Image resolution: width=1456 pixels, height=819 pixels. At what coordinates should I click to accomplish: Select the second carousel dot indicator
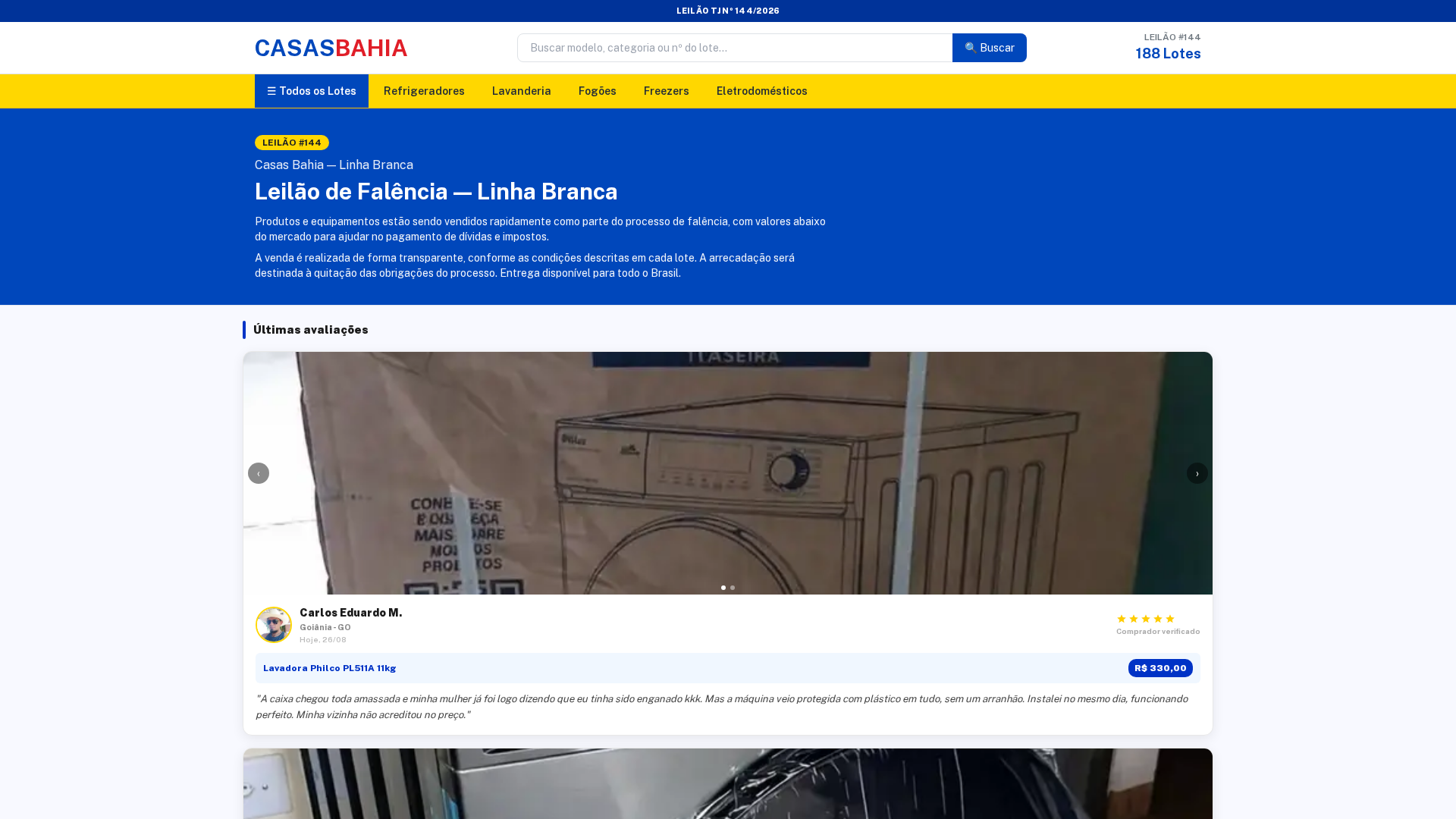pos(733,588)
